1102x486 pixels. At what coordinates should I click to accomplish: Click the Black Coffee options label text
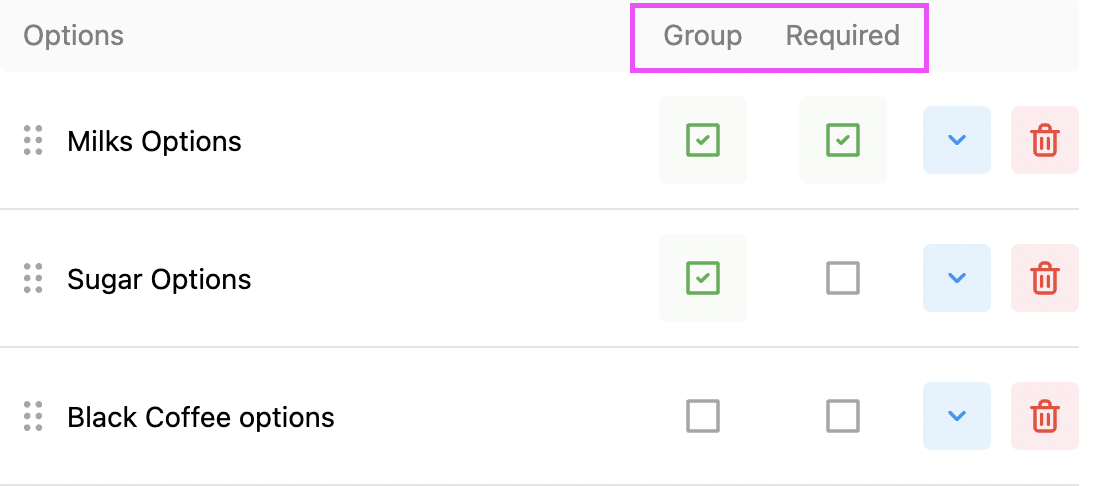(201, 417)
